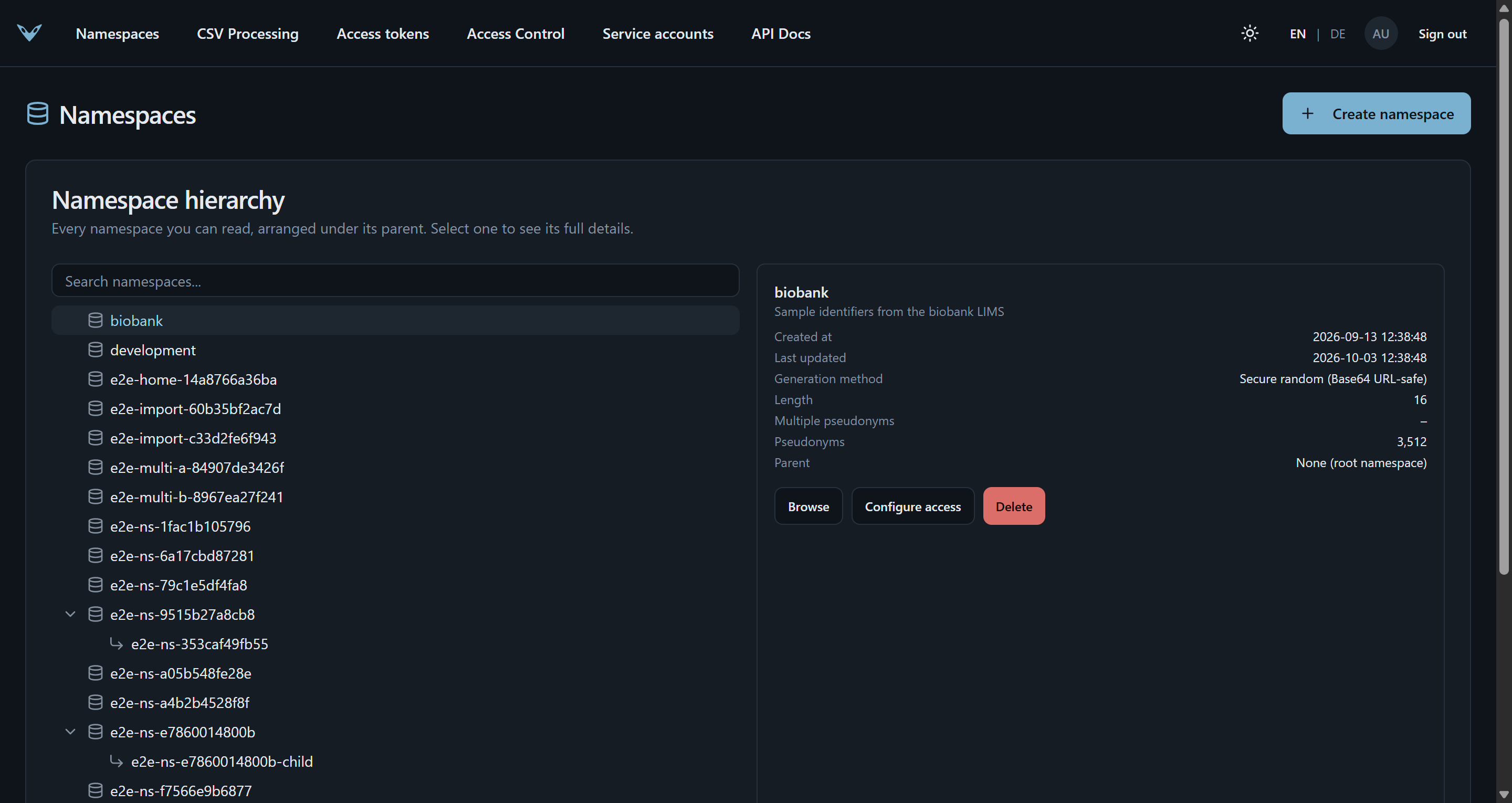Open the Namespaces nav item

point(118,34)
